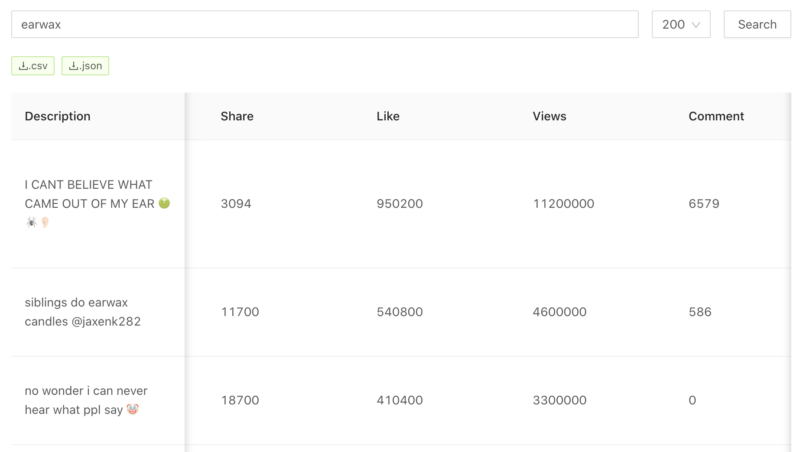
Task: Click the Share column header
Action: pos(237,116)
